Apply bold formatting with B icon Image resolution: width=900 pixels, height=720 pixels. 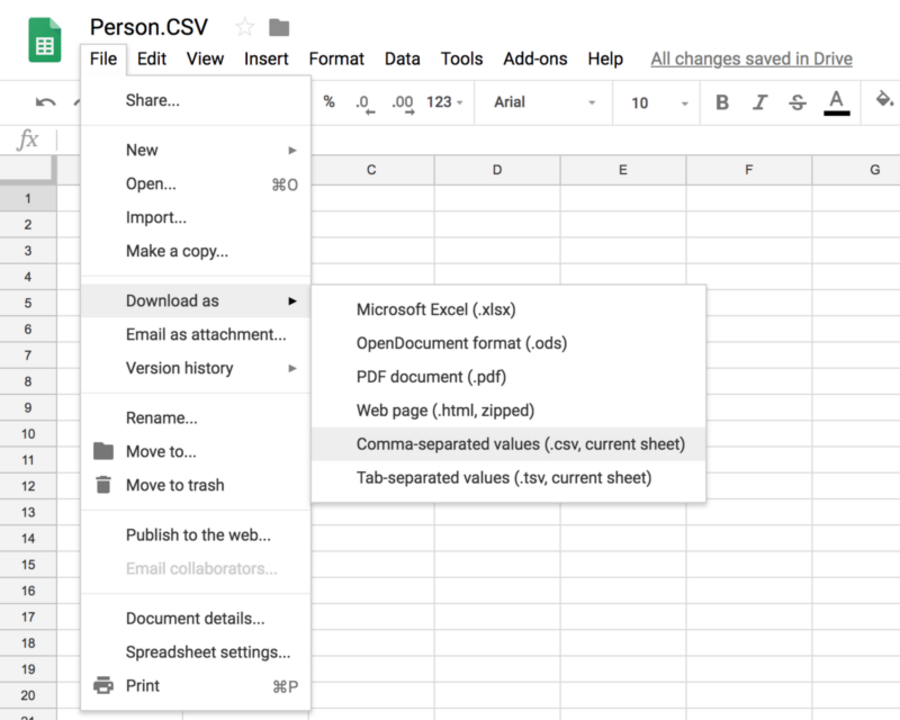click(722, 102)
